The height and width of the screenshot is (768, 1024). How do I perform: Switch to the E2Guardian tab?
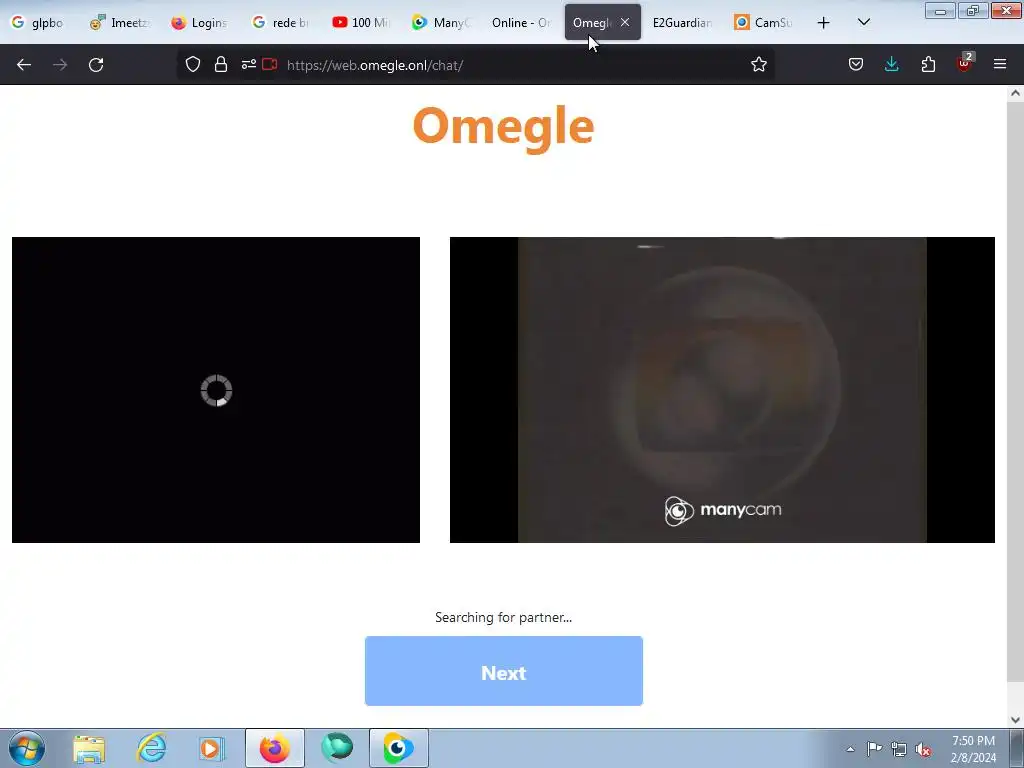click(x=682, y=23)
